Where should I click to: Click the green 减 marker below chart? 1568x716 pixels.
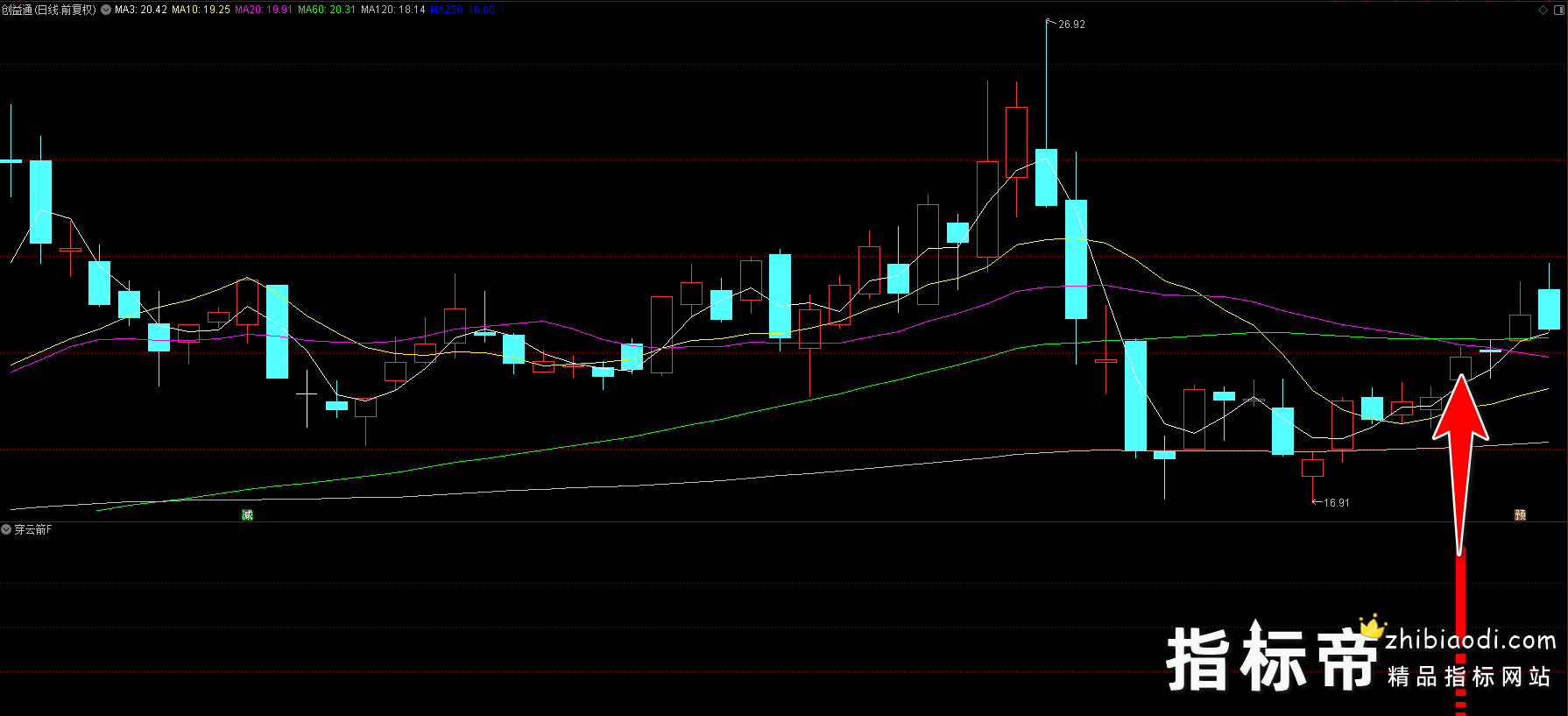(247, 514)
